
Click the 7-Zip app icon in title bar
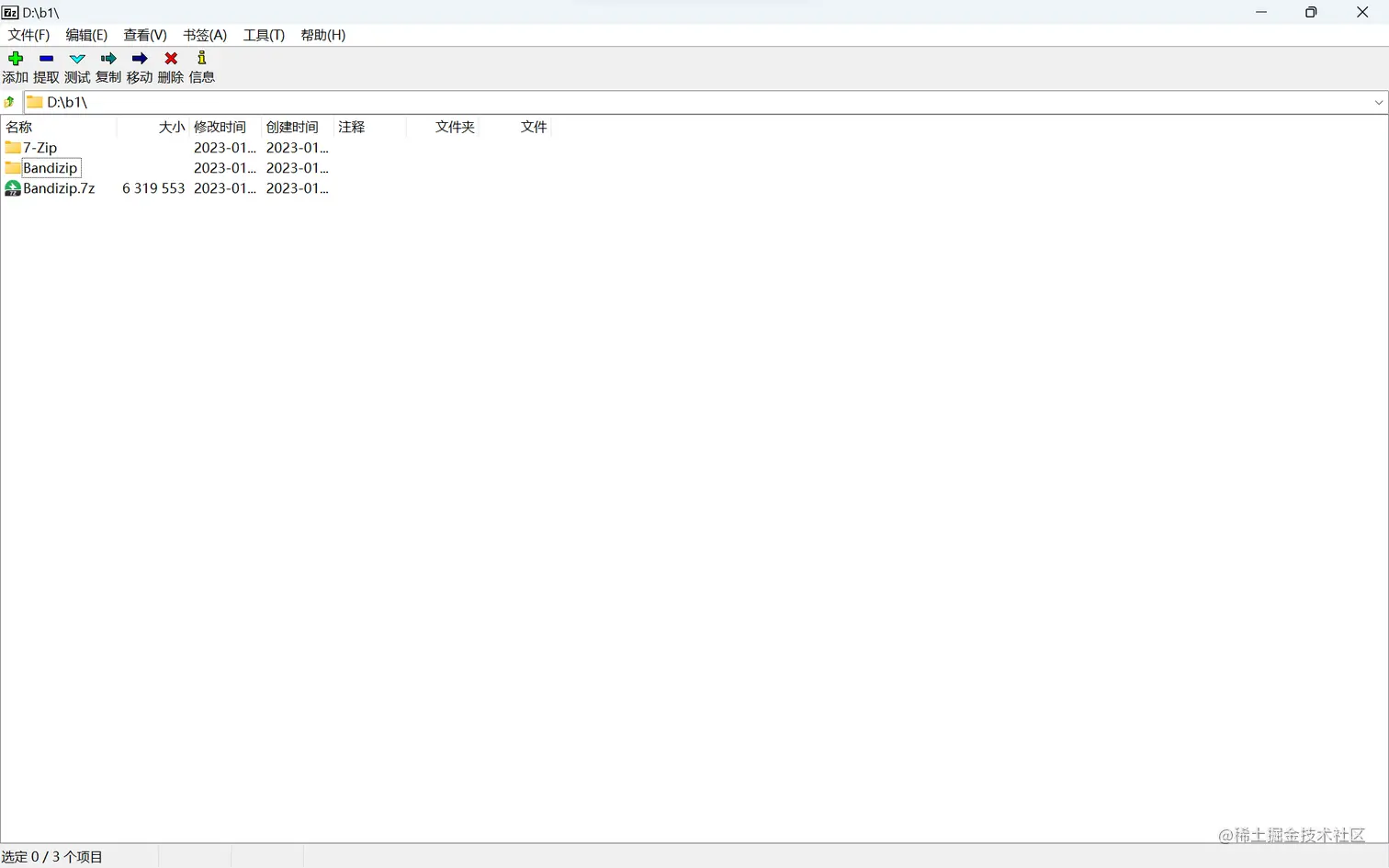10,12
